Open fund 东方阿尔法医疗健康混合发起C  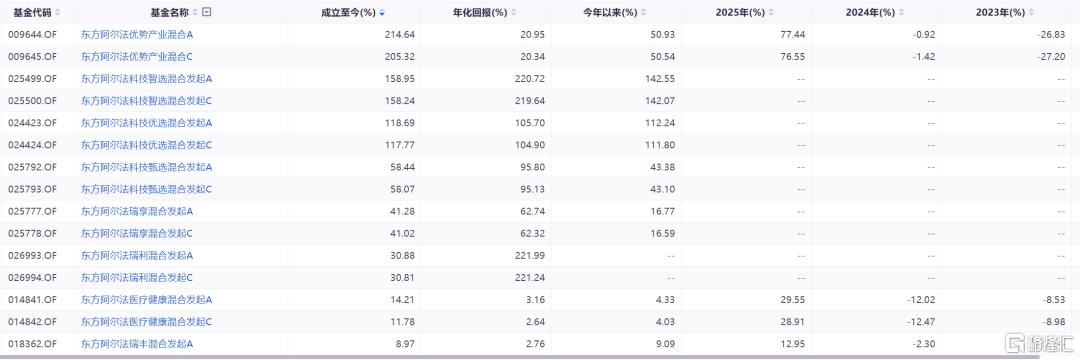[x=147, y=321]
